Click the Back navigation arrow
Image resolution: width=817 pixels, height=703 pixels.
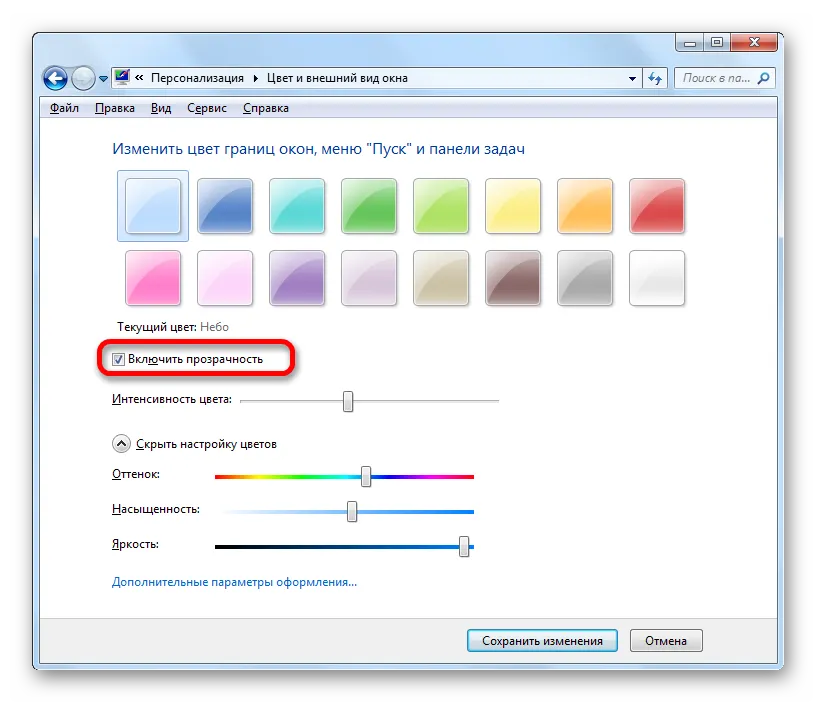click(x=55, y=79)
